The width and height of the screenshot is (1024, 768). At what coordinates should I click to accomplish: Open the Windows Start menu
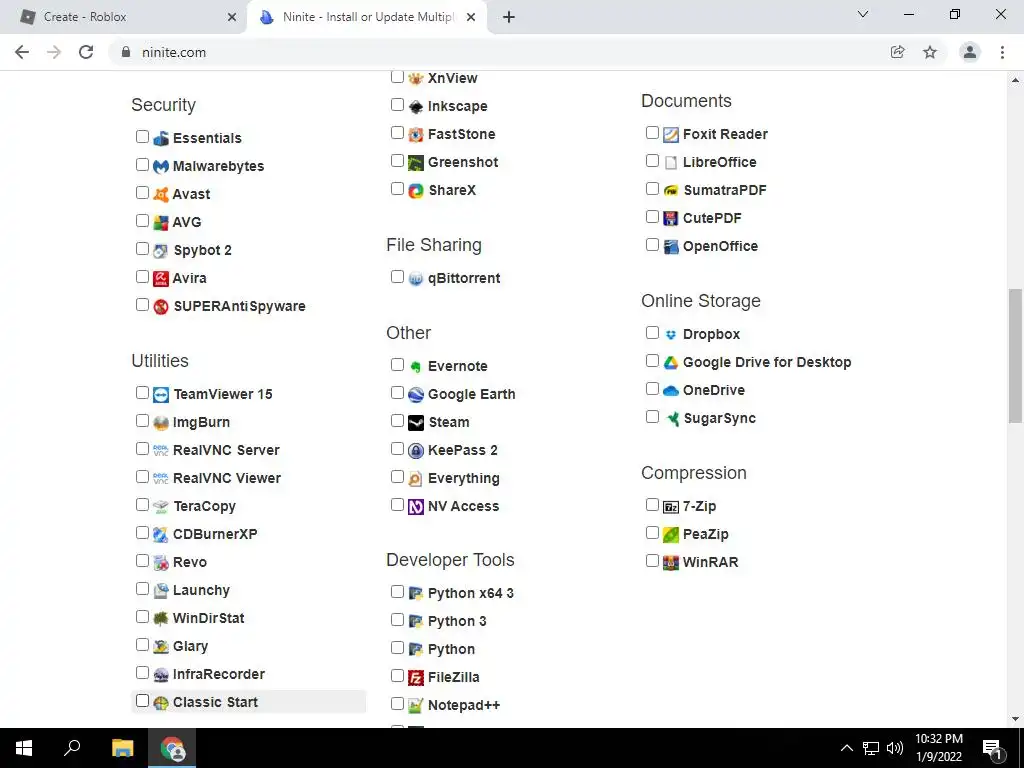point(24,748)
